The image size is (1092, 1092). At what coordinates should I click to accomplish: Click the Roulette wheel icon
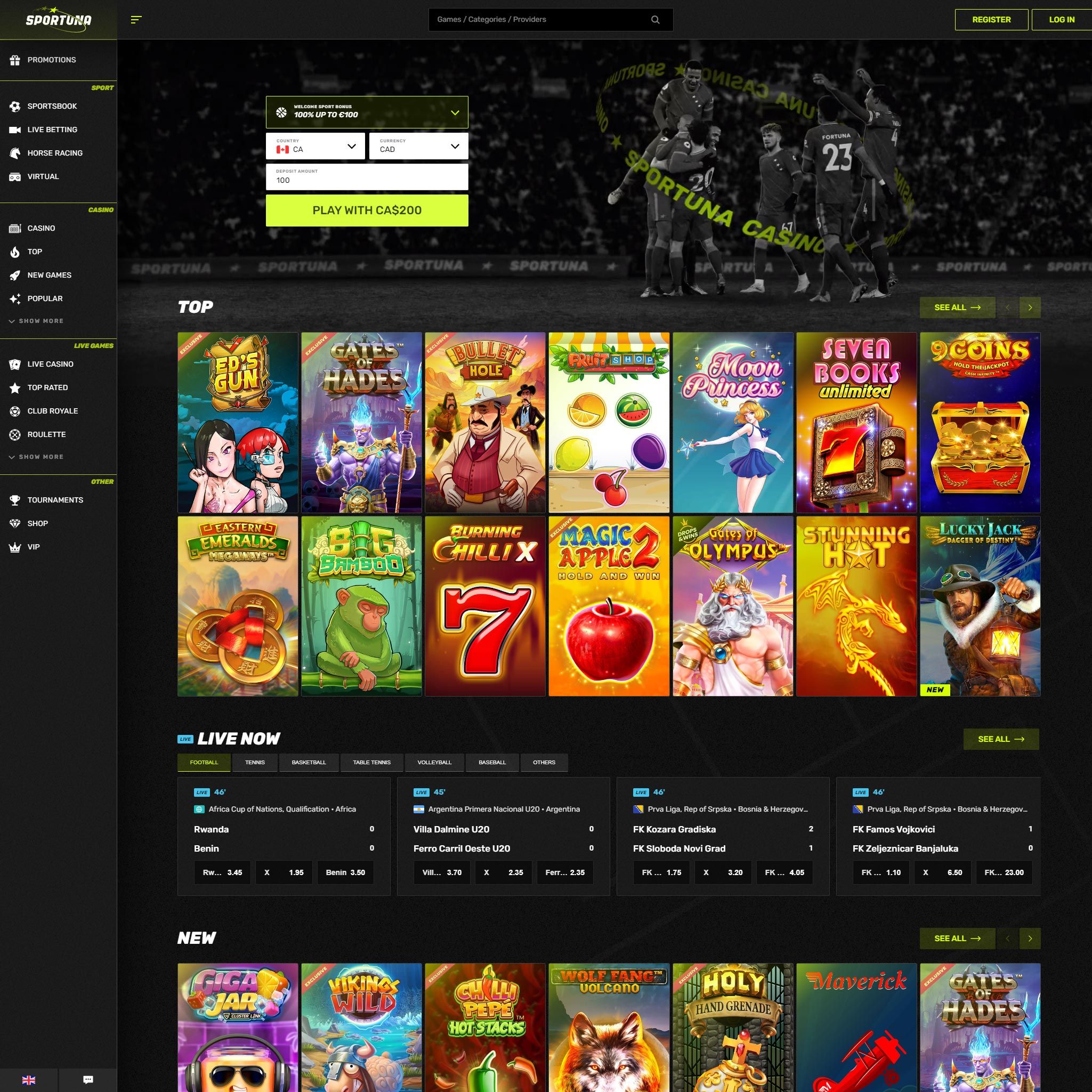click(15, 435)
